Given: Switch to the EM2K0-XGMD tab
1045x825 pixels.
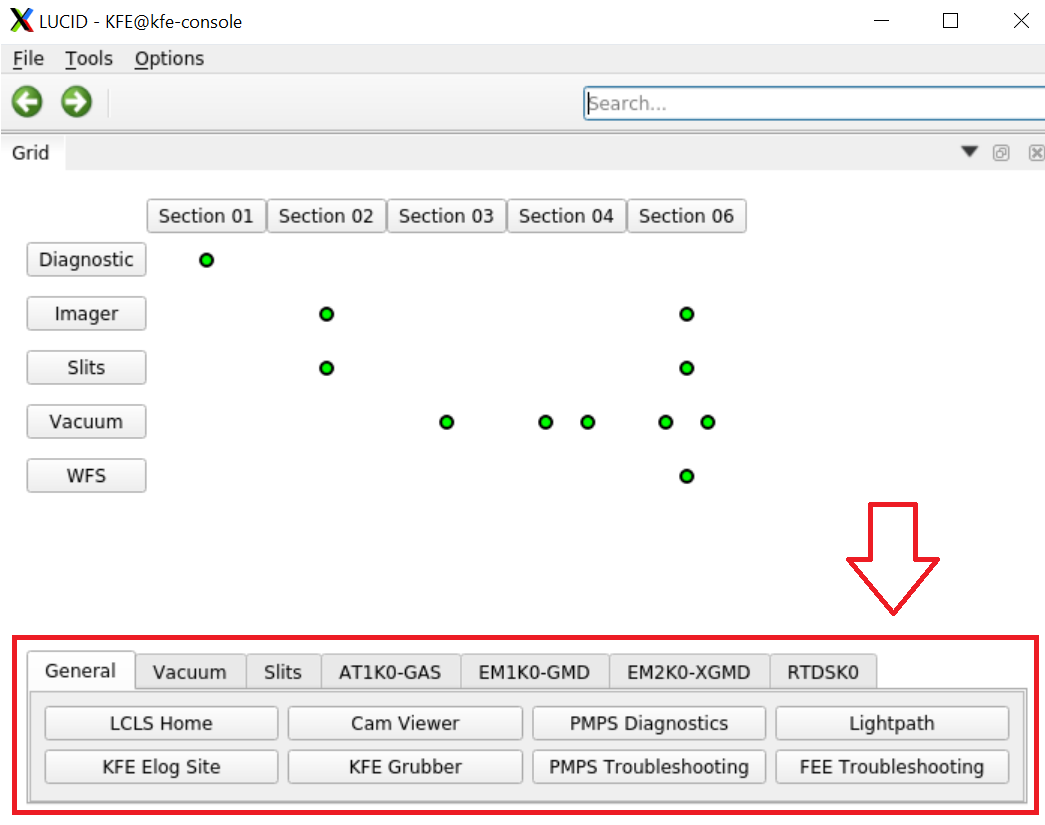Looking at the screenshot, I should tap(688, 672).
